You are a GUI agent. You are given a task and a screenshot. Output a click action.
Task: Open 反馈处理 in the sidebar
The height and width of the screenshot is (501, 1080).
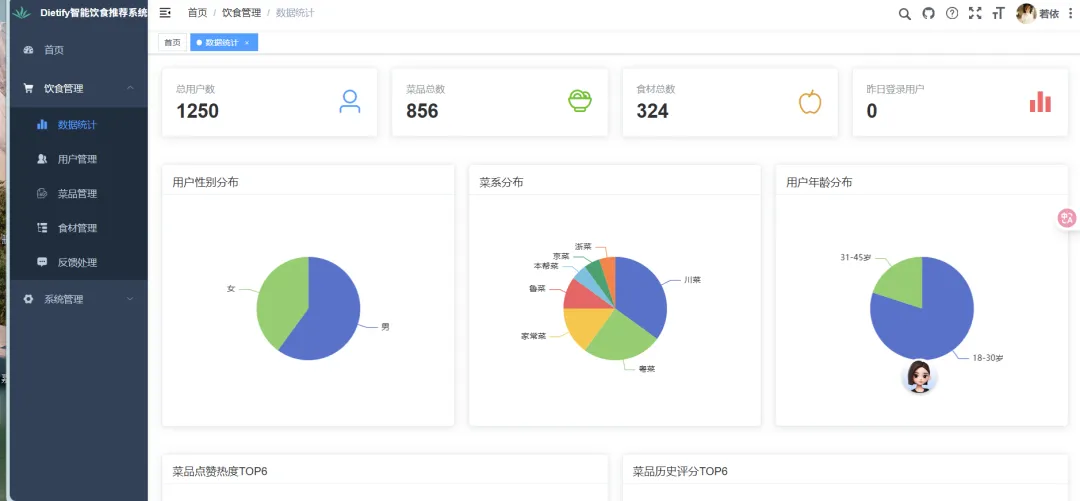tap(79, 263)
